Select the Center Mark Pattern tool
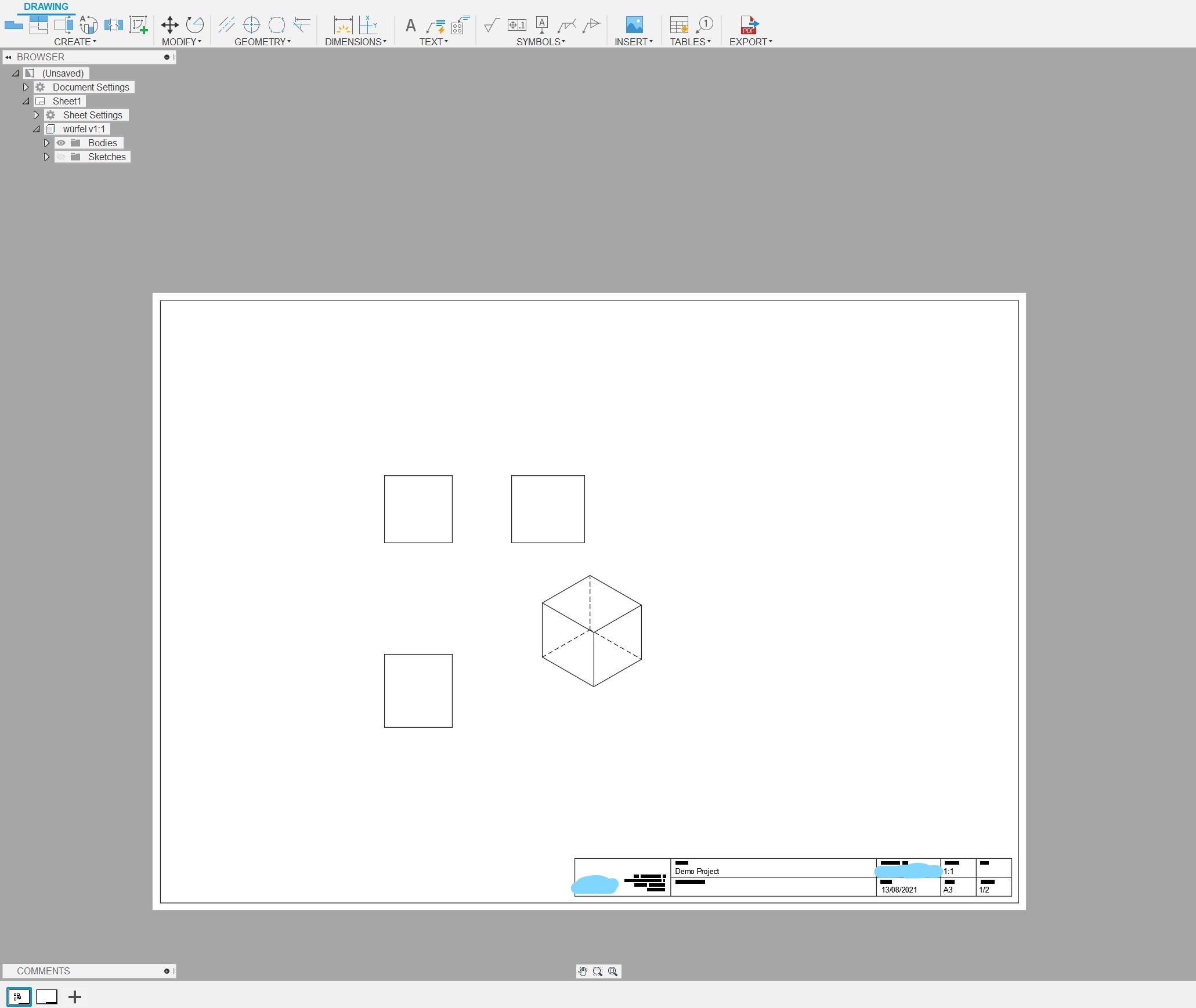 277,25
